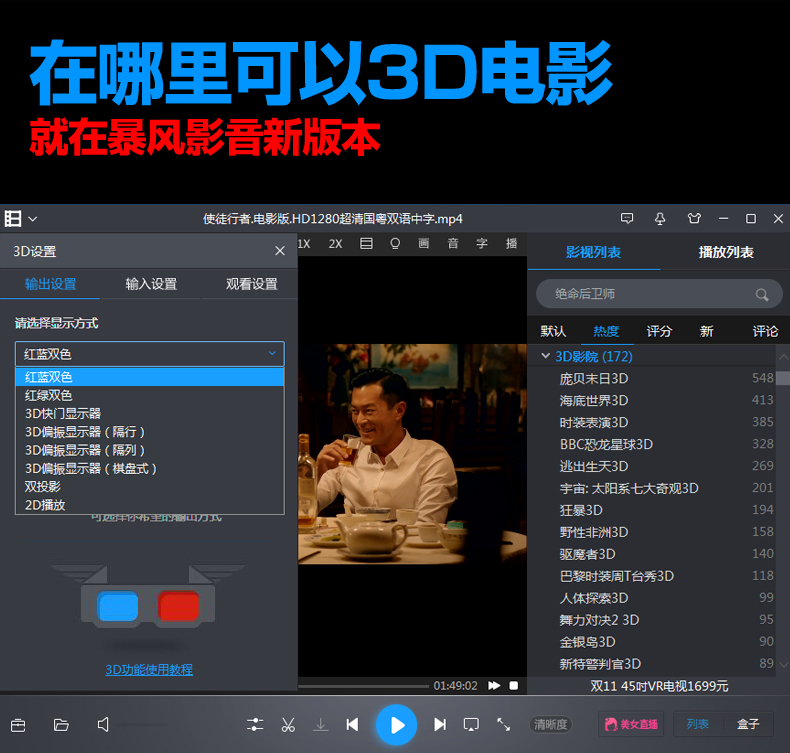The width and height of the screenshot is (790, 753).
Task: Open the 字 subtitle settings icon
Action: pyautogui.click(x=482, y=244)
